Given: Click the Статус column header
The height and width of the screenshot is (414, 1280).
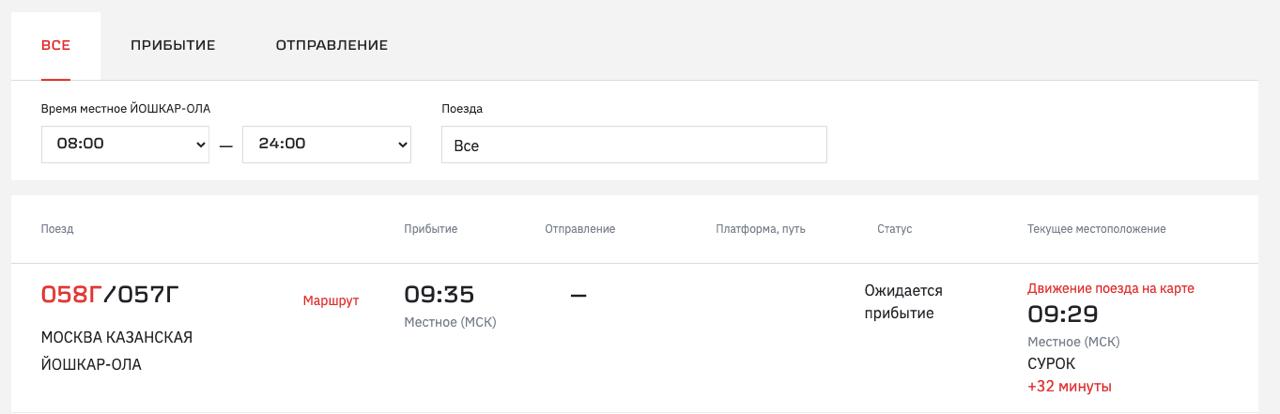Looking at the screenshot, I should point(894,229).
